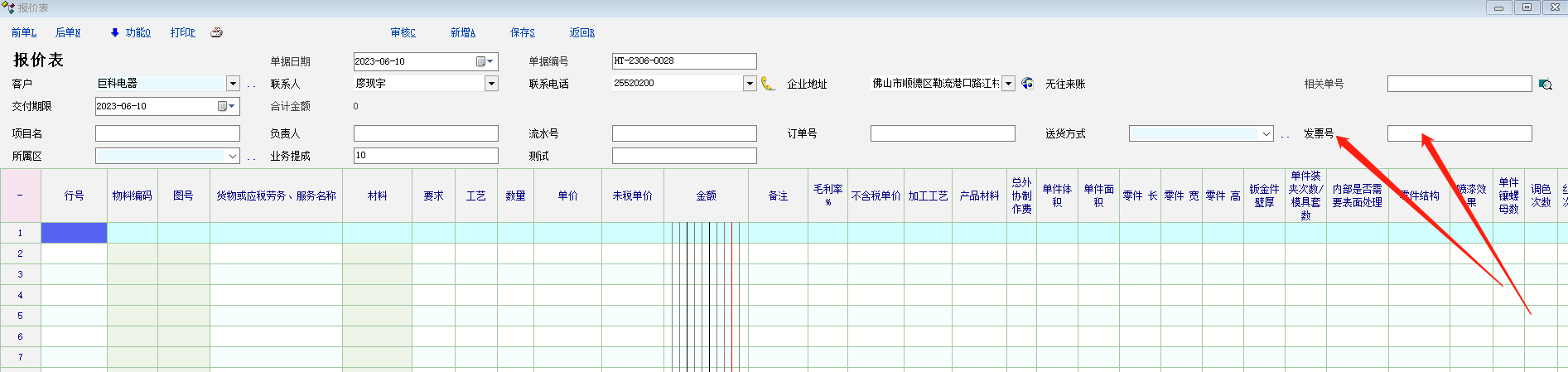Expand the 联系人 contact dropdown
The width and height of the screenshot is (1568, 372).
[x=491, y=84]
